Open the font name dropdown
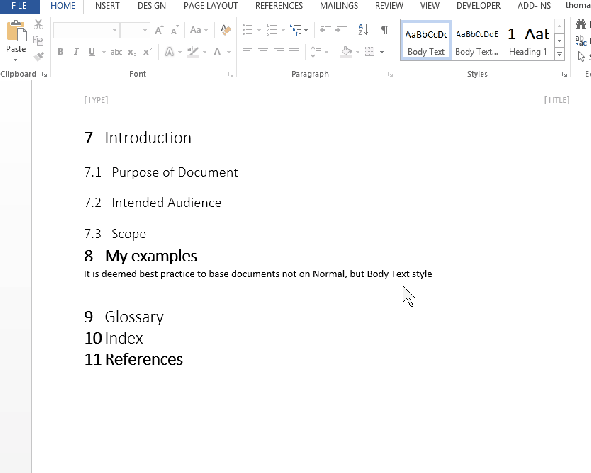Image resolution: width=591 pixels, height=473 pixels. pyautogui.click(x=115, y=30)
